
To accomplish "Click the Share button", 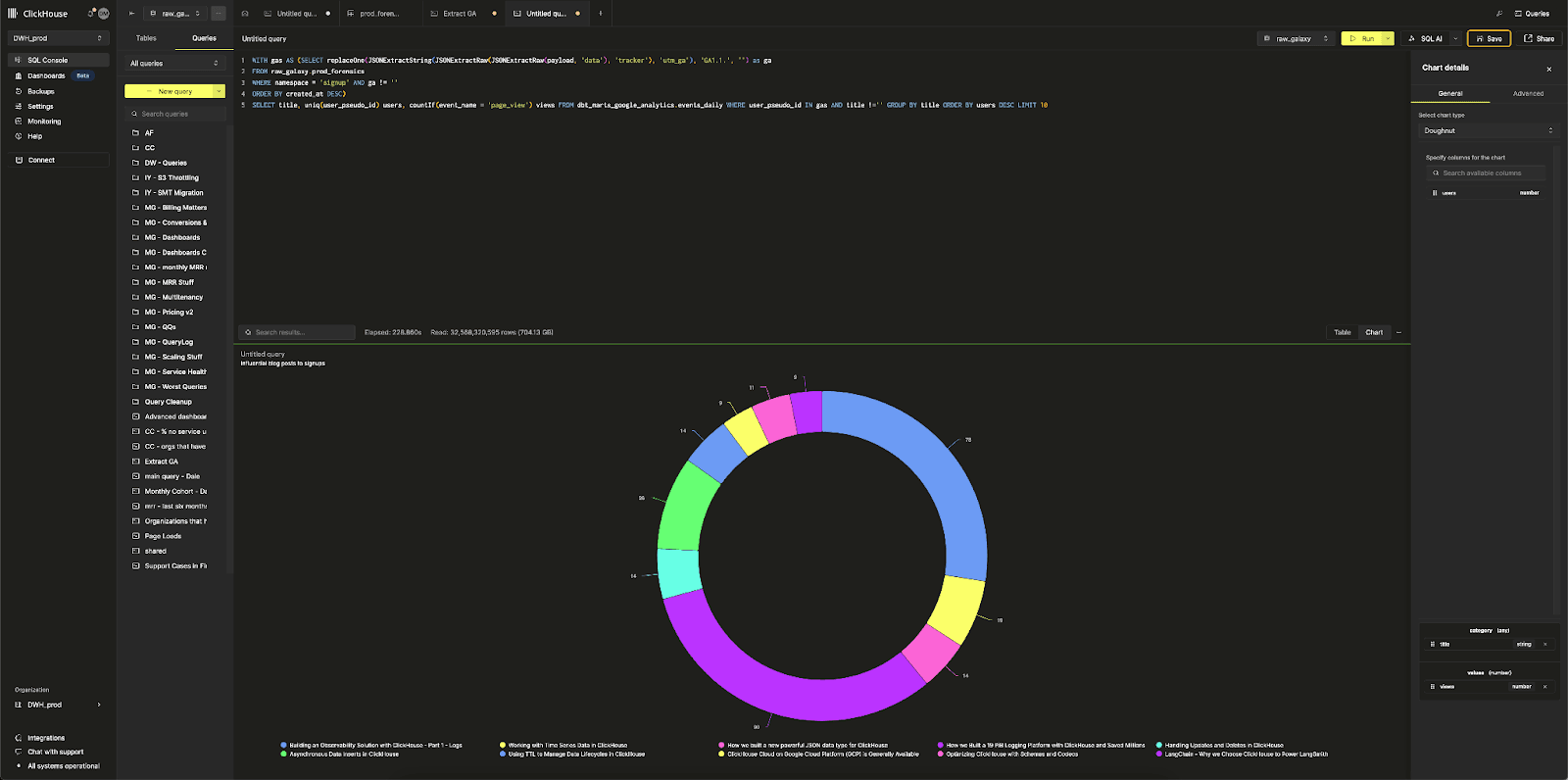I will tap(1539, 39).
